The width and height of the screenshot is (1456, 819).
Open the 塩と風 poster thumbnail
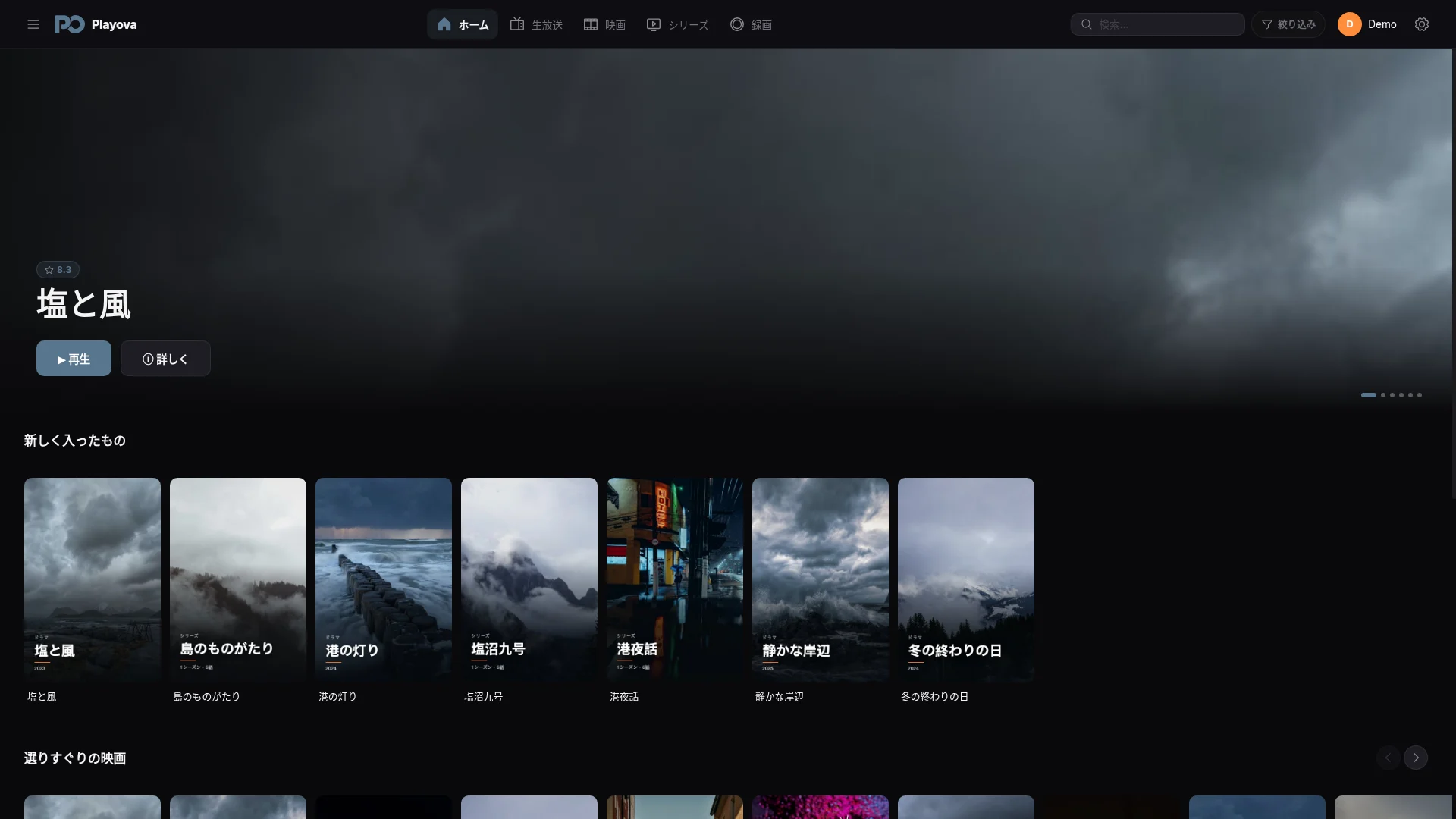(93, 580)
